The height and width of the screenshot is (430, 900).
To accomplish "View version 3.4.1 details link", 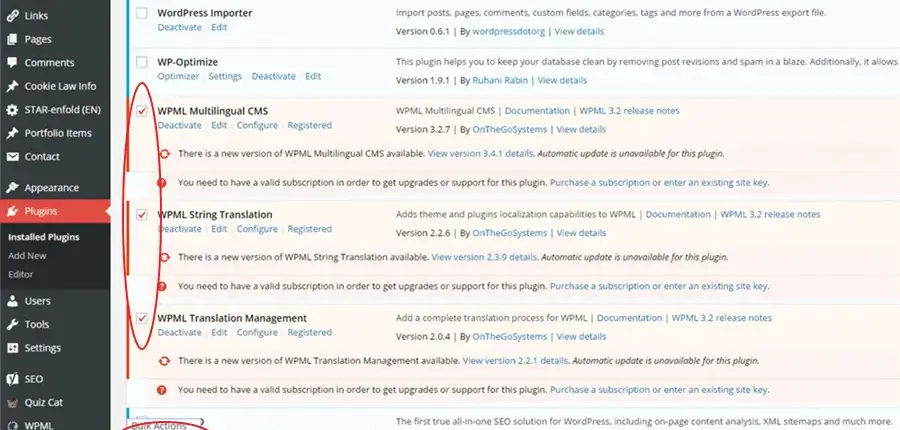I will pyautogui.click(x=481, y=154).
